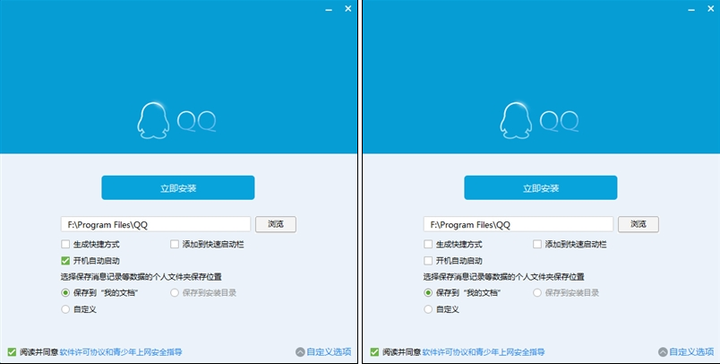Open 软件许可协议 link in right window

click(x=445, y=352)
